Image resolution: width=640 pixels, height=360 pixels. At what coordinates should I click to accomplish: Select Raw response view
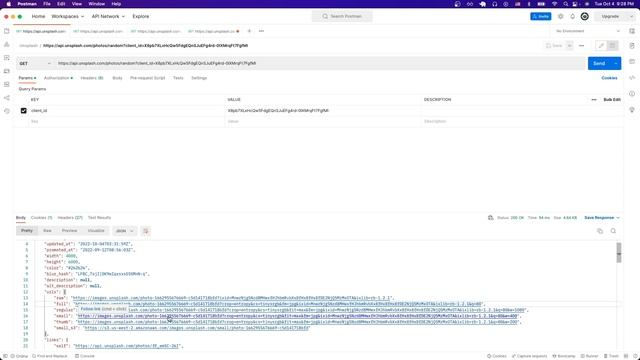pyautogui.click(x=47, y=231)
